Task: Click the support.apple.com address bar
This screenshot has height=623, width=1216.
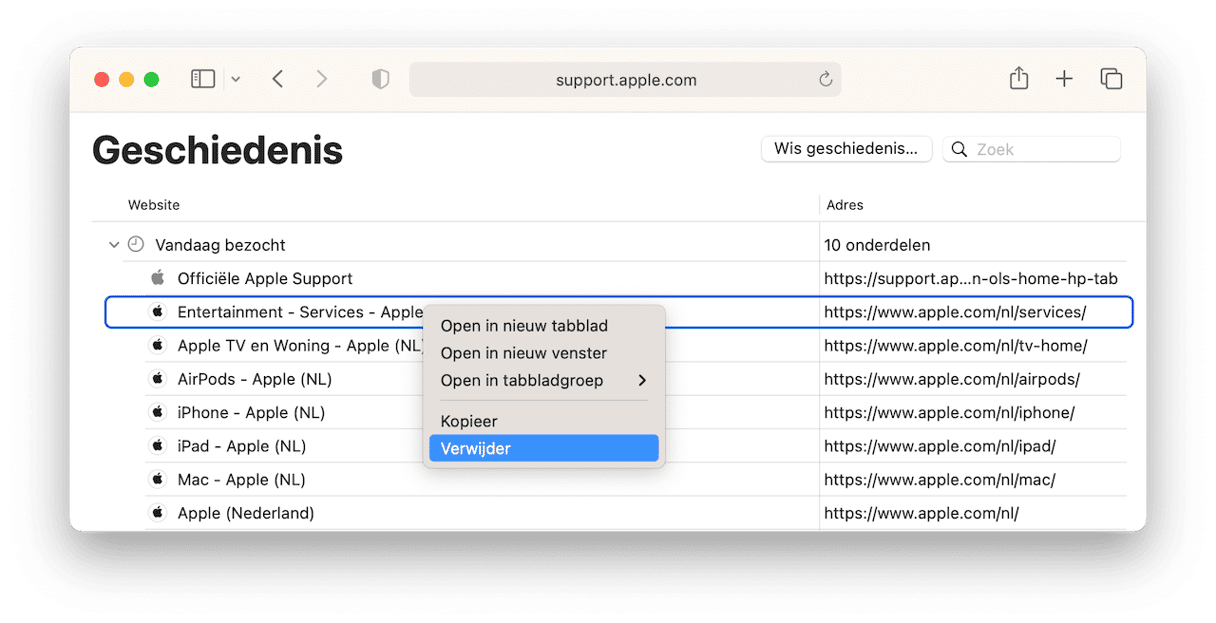Action: click(x=625, y=80)
